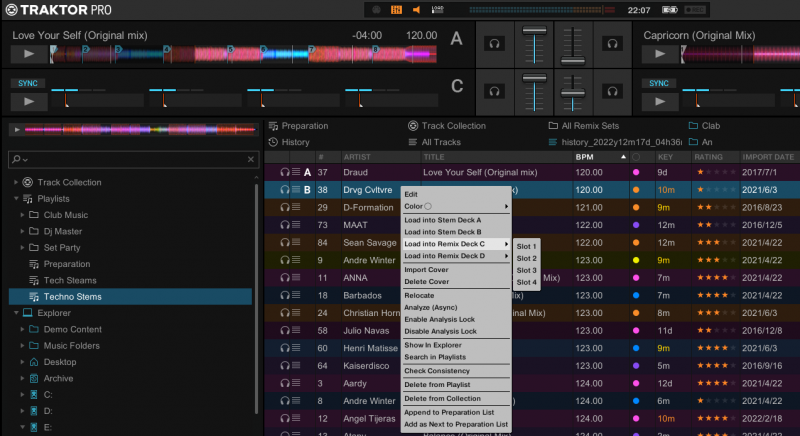Clear the search field with the X
Image resolution: width=800 pixels, height=436 pixels.
click(251, 160)
